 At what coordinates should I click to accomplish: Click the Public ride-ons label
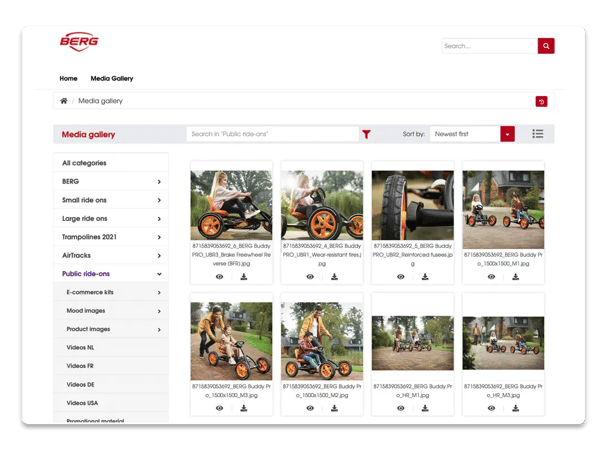click(86, 274)
